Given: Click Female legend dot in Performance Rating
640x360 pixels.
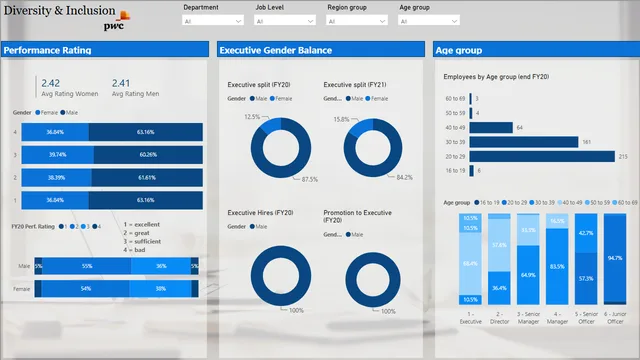Looking at the screenshot, I should 38,113.
